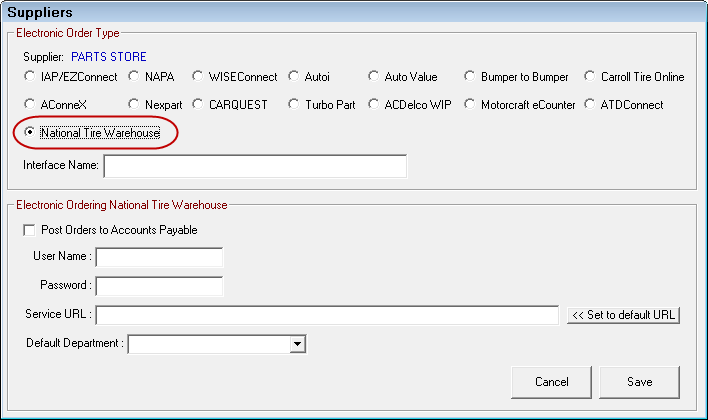Viewport: 708px width, 420px height.
Task: Select the Turbo Part option
Action: tap(294, 104)
